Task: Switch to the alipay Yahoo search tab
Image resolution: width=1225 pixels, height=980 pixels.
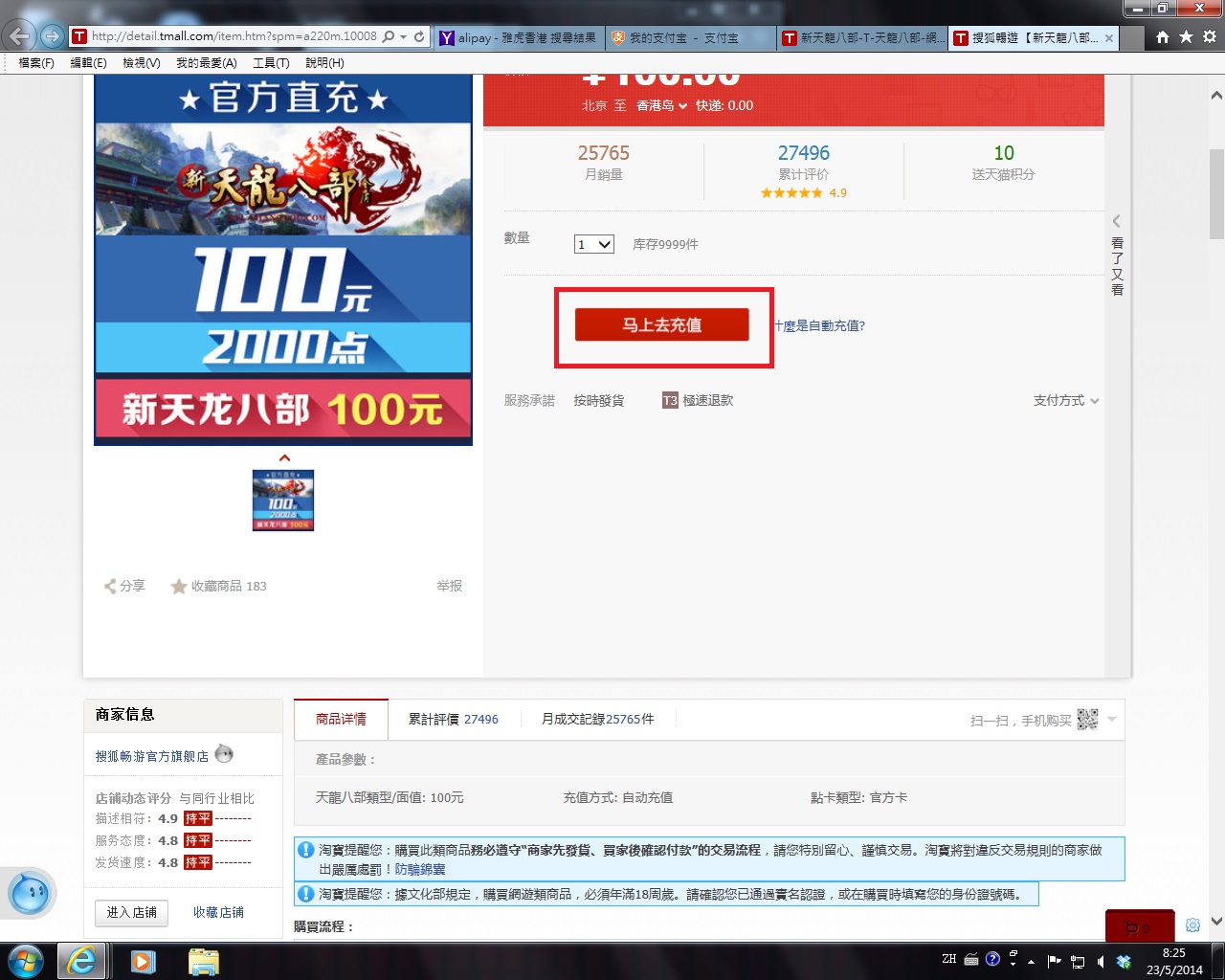Action: (519, 38)
